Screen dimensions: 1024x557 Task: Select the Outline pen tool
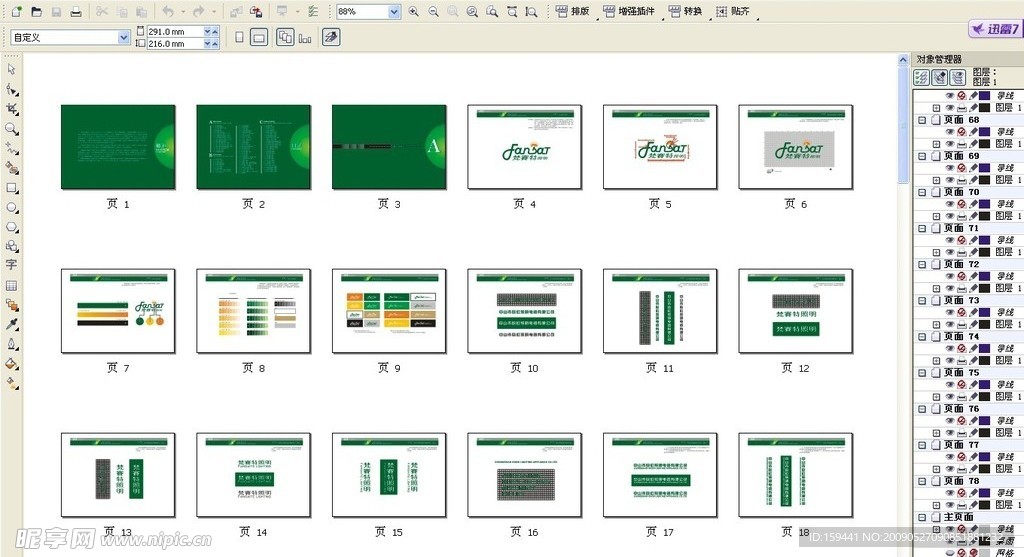pyautogui.click(x=12, y=344)
